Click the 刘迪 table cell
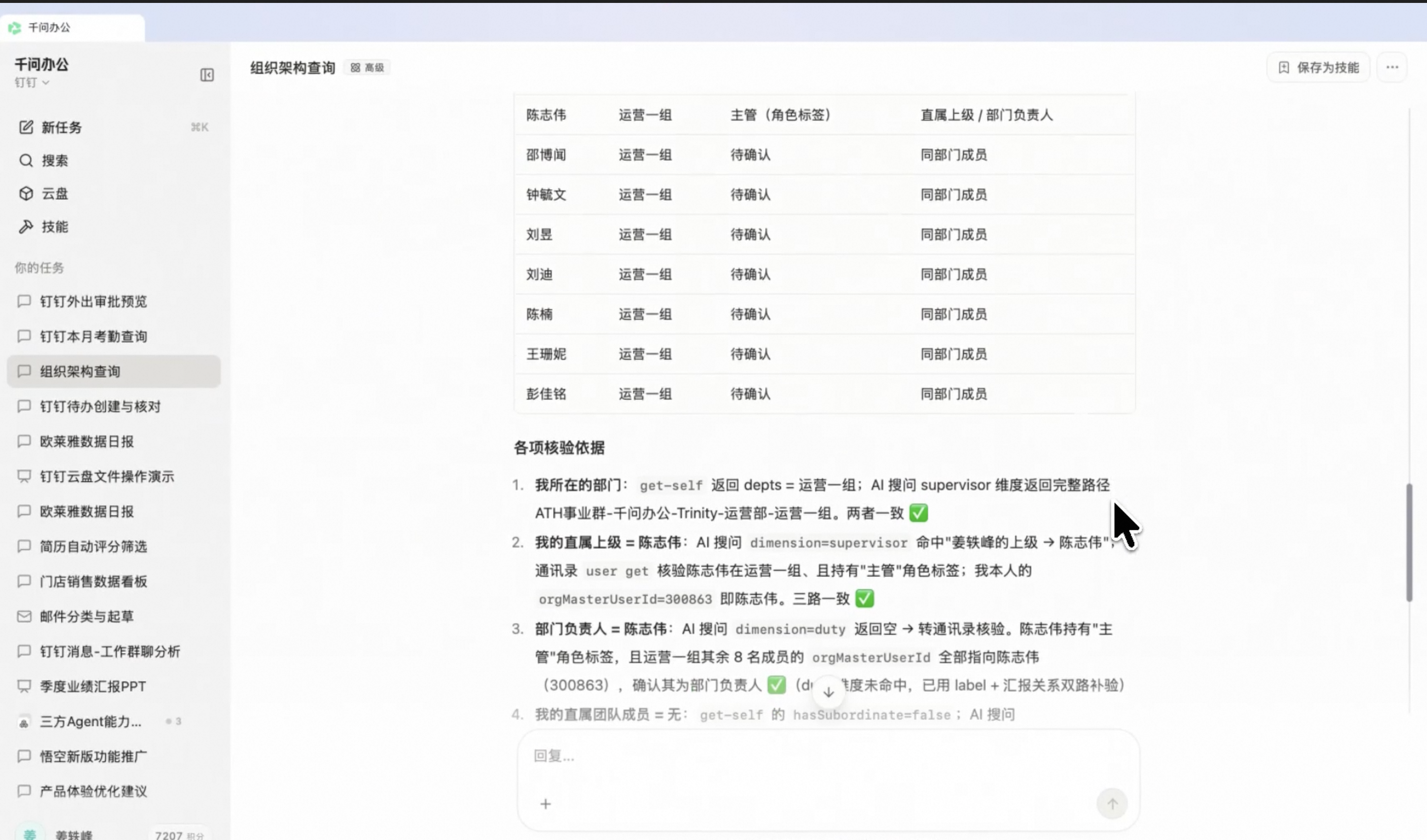This screenshot has width=1427, height=840. point(539,275)
